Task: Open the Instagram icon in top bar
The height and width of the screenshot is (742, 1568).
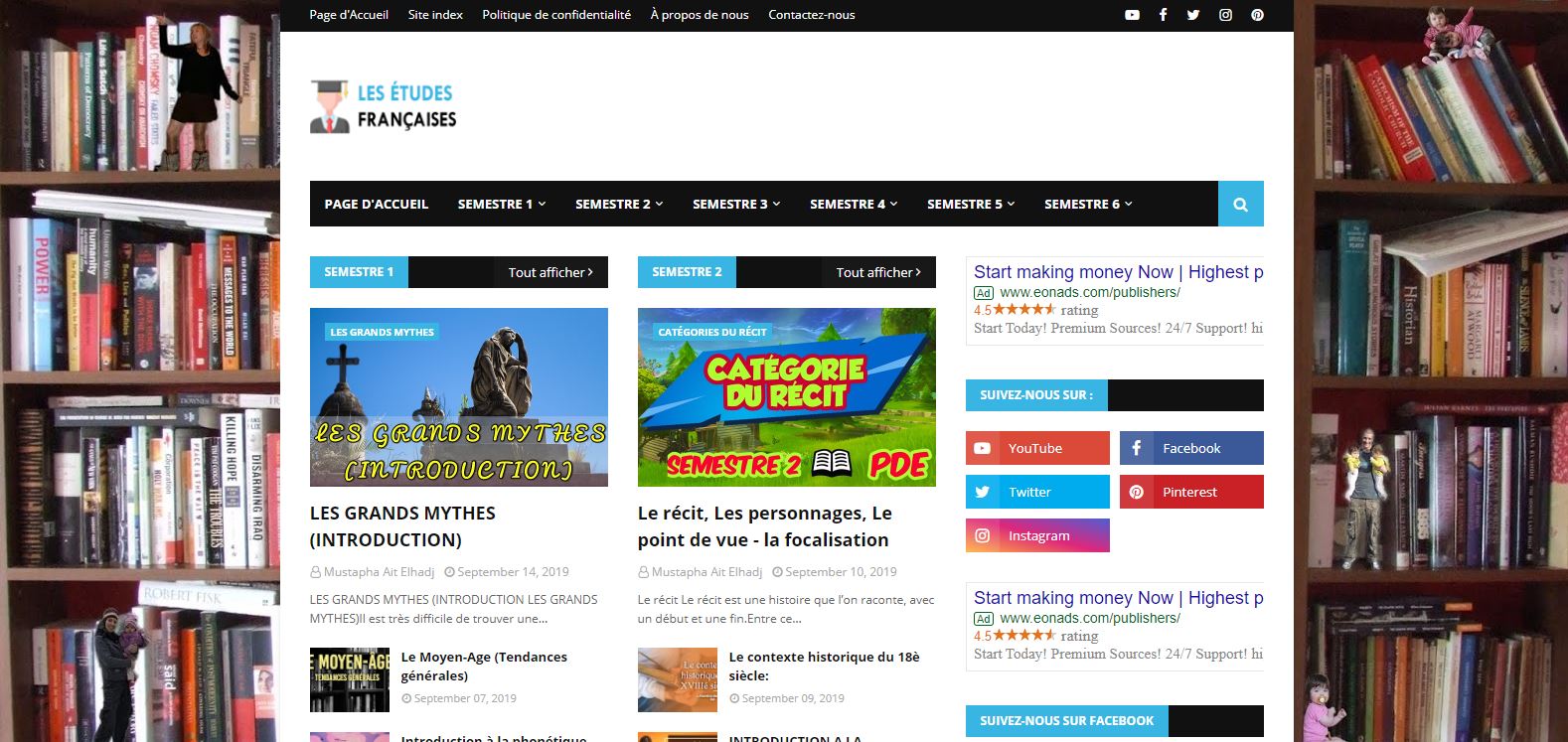Action: [1225, 15]
